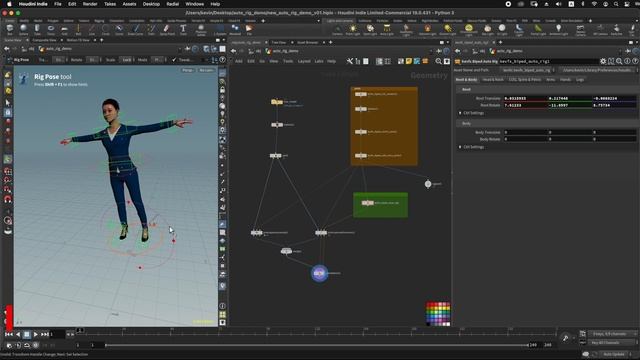Open the color palette in network editor
Image resolution: width=640 pixels, height=360 pixels.
438,314
